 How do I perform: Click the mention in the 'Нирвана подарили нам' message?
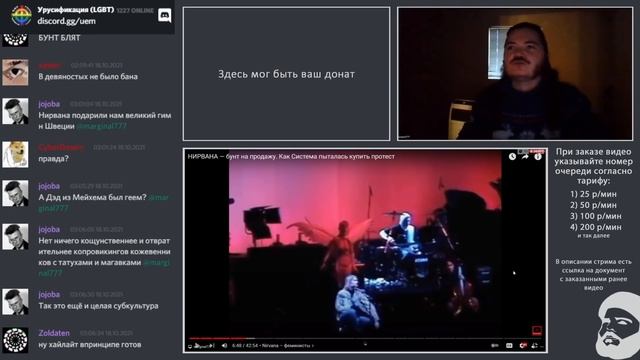(102, 127)
